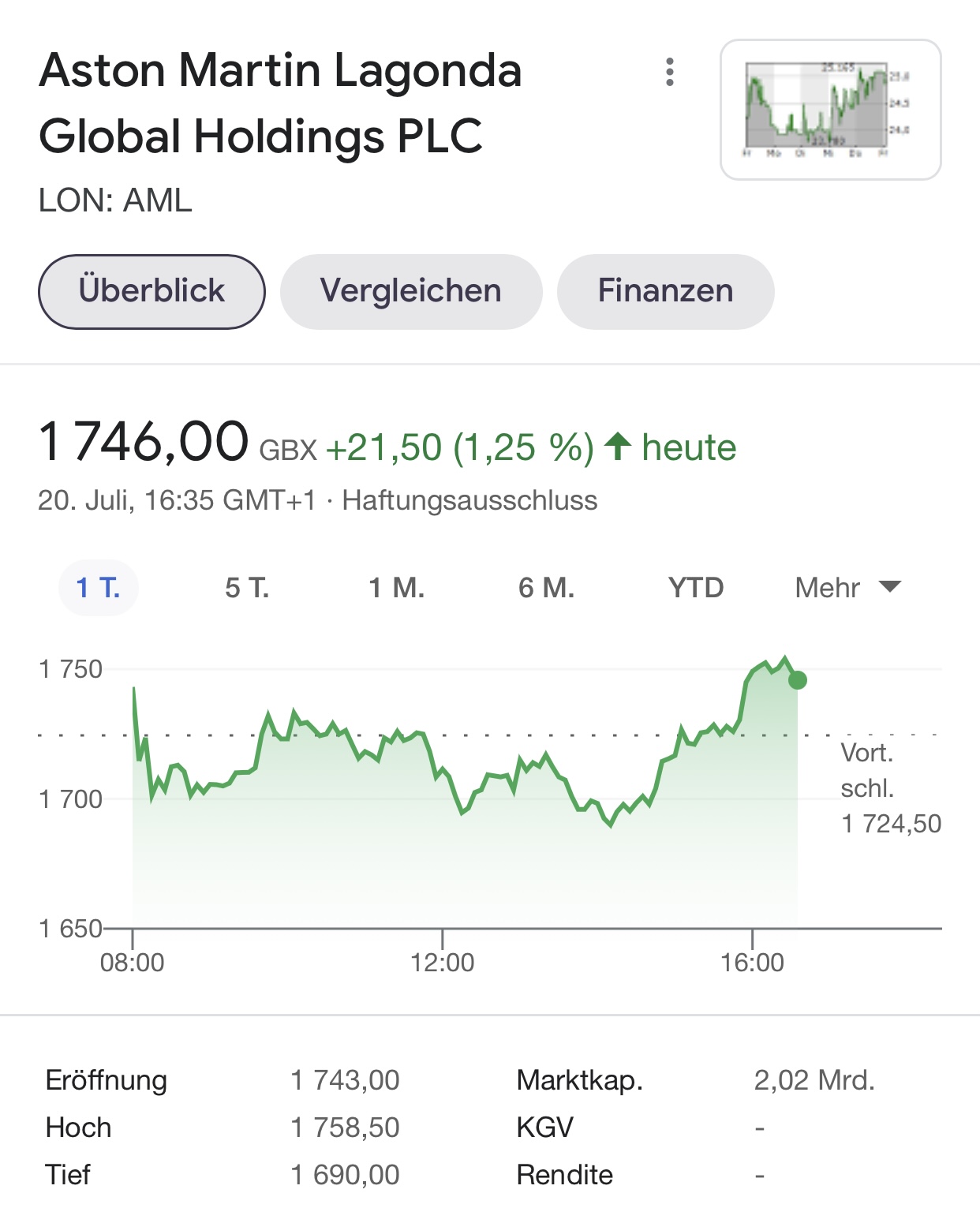Image resolution: width=980 pixels, height=1223 pixels.
Task: Choose the 6 M. time range
Action: 546,588
